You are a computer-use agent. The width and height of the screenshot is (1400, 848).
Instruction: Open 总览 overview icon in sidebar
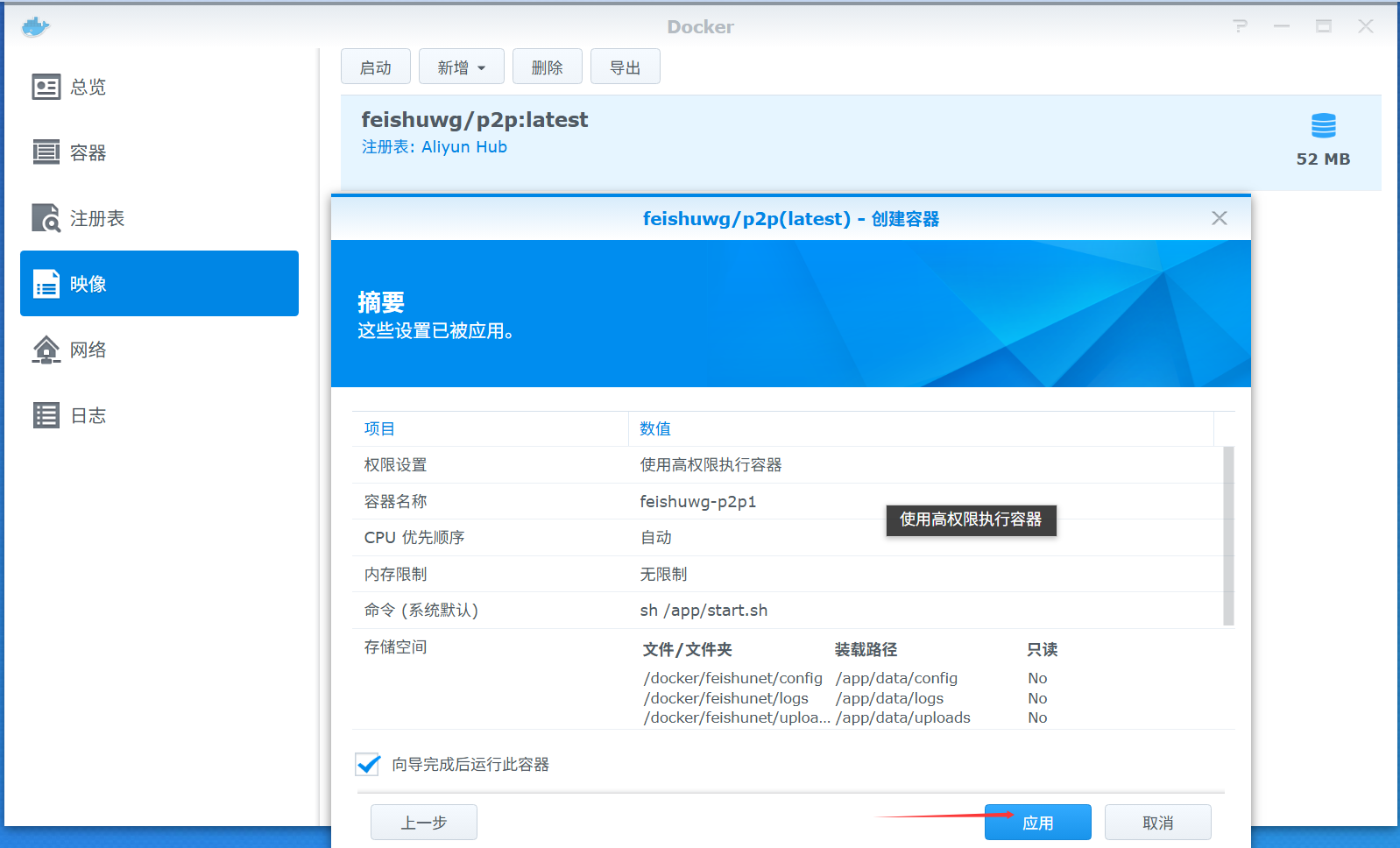pyautogui.click(x=46, y=87)
